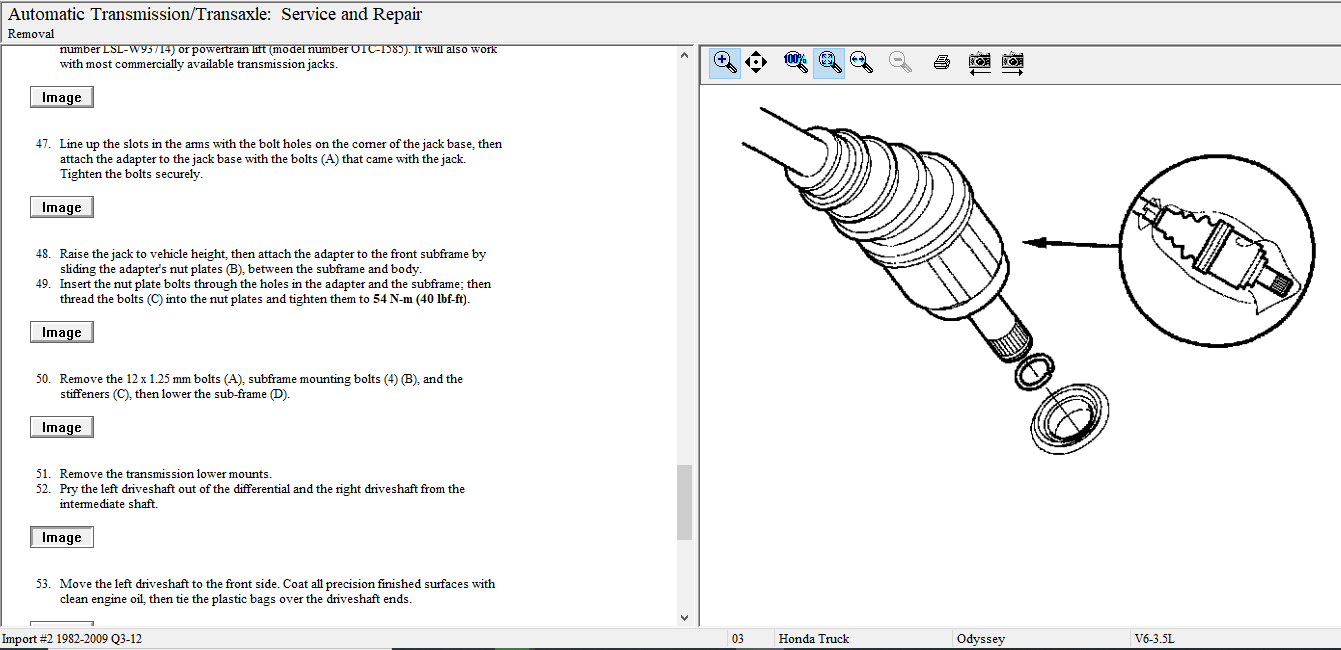Click the vertical scrollbar thumb
Image resolution: width=1341 pixels, height=650 pixels.
pyautogui.click(x=684, y=501)
